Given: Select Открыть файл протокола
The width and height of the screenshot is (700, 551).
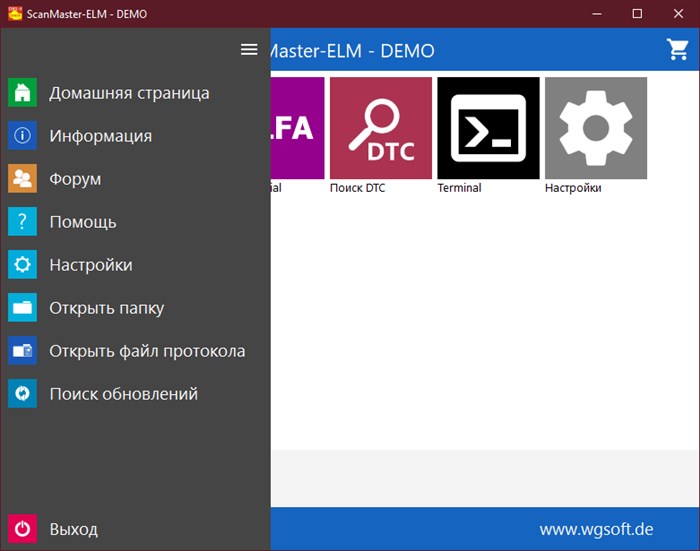Looking at the screenshot, I should point(147,351).
